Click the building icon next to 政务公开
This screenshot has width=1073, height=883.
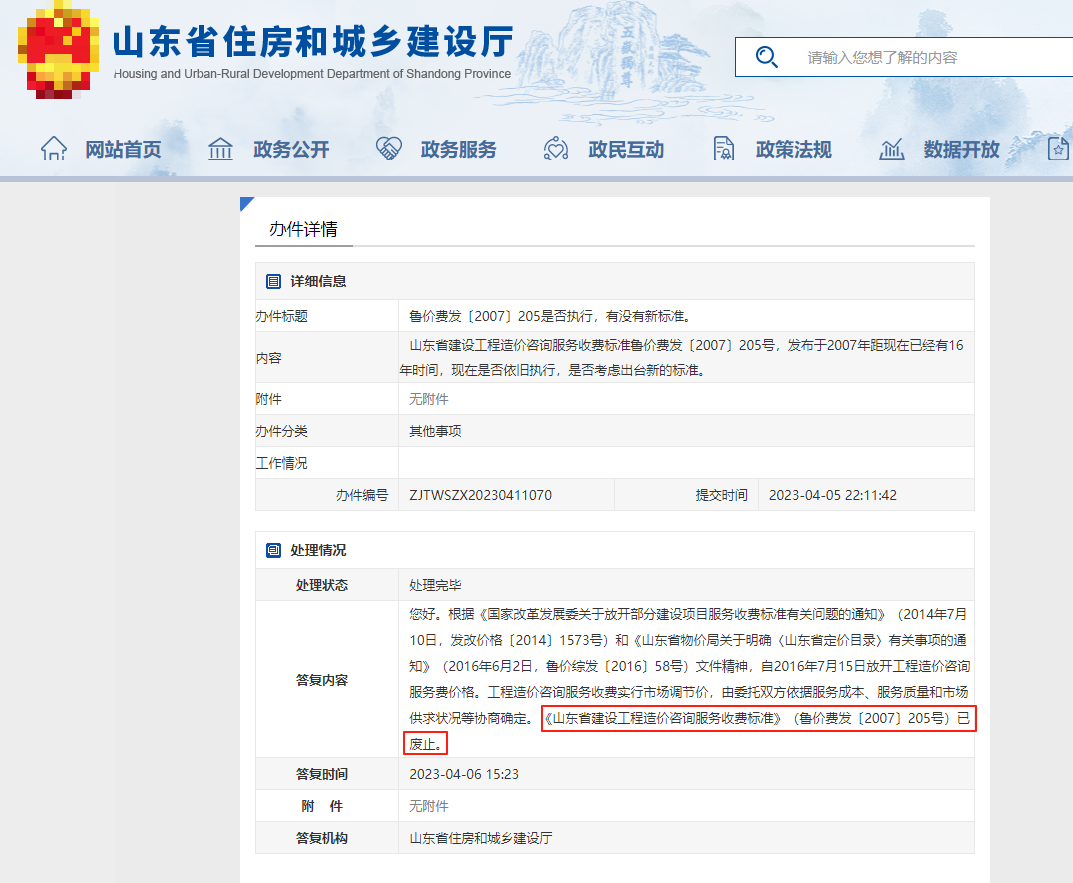click(220, 147)
